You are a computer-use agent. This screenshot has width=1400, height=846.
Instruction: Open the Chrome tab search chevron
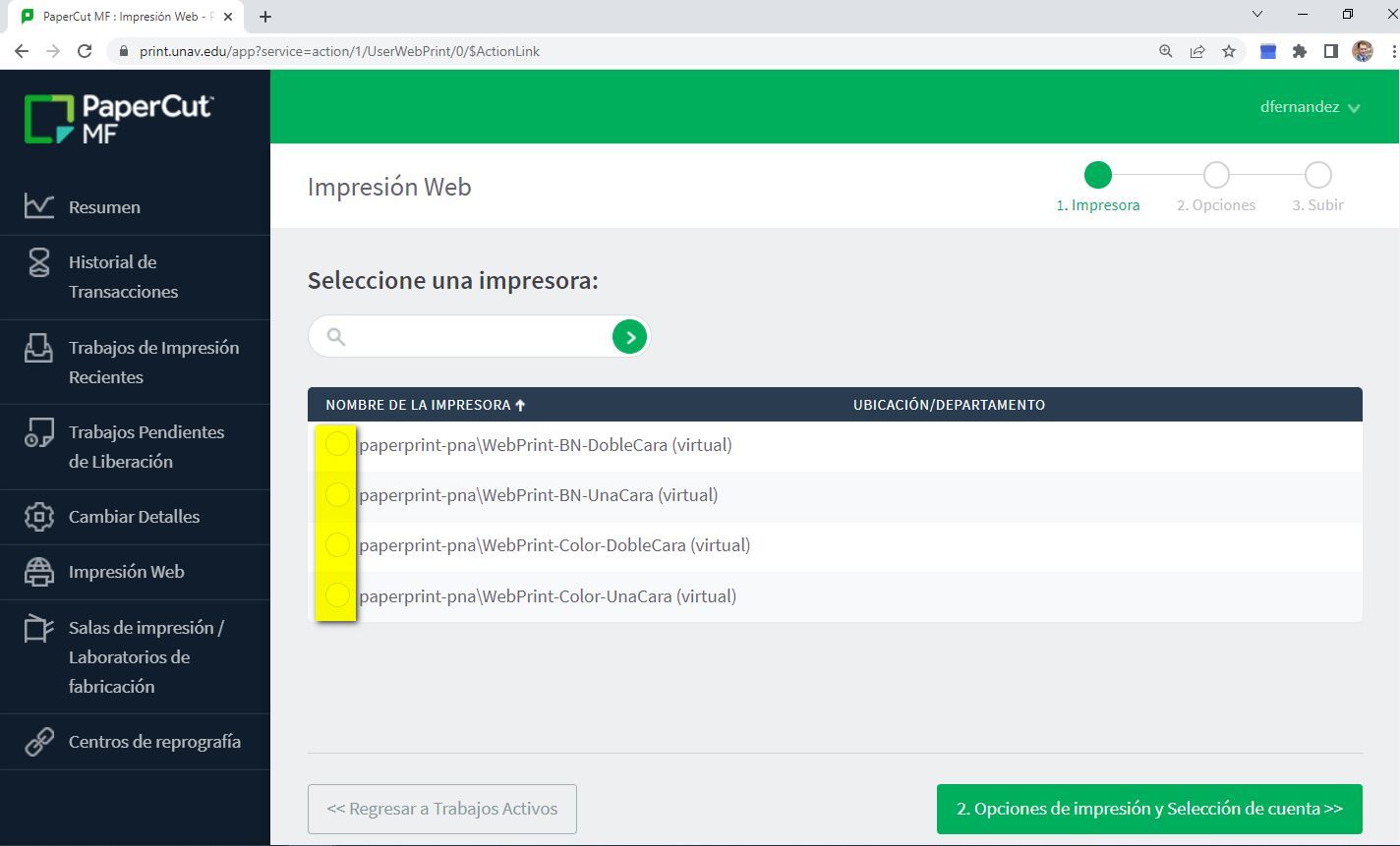pos(1257,15)
